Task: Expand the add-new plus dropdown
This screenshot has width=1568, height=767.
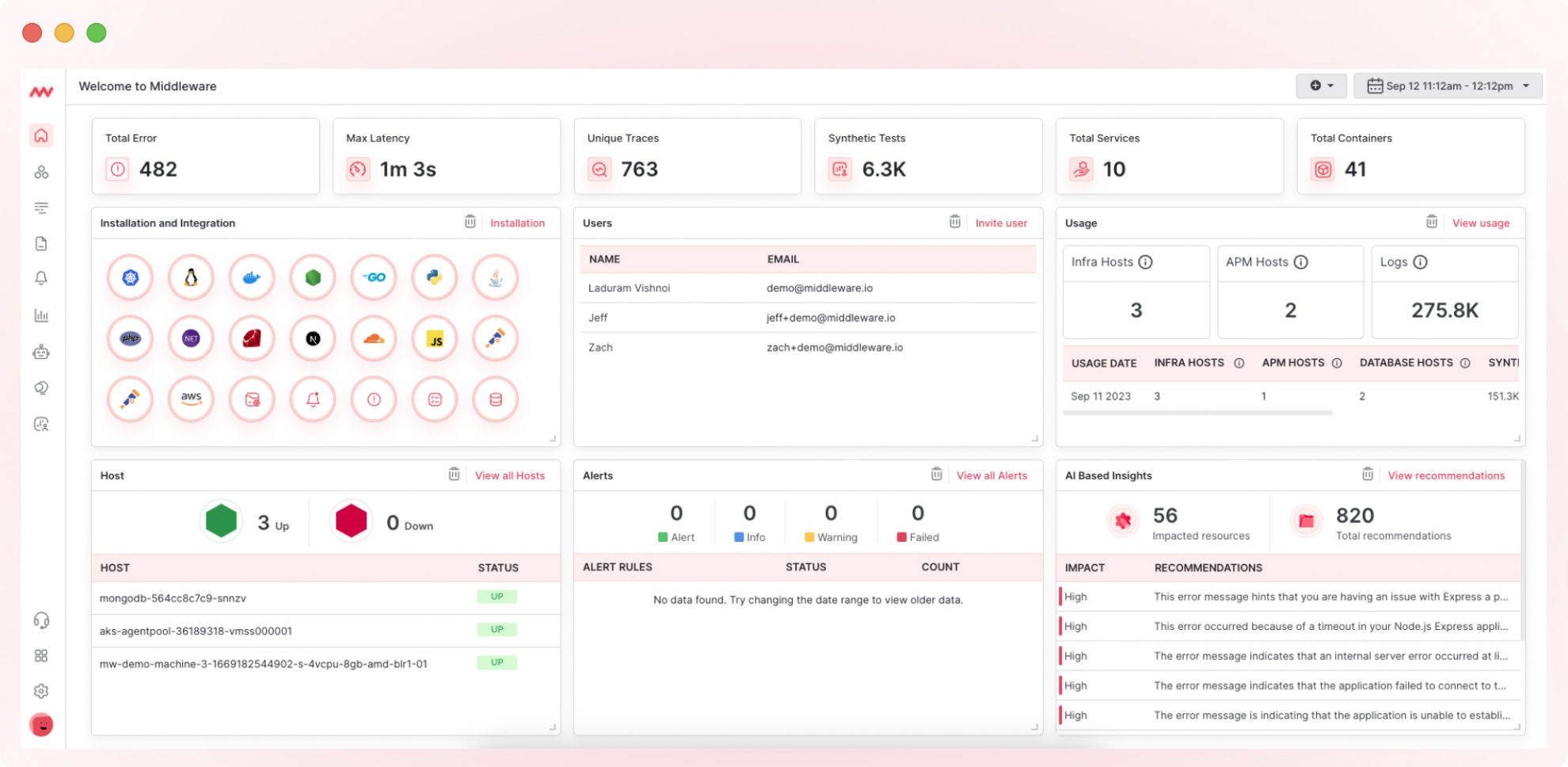Action: (x=1321, y=86)
